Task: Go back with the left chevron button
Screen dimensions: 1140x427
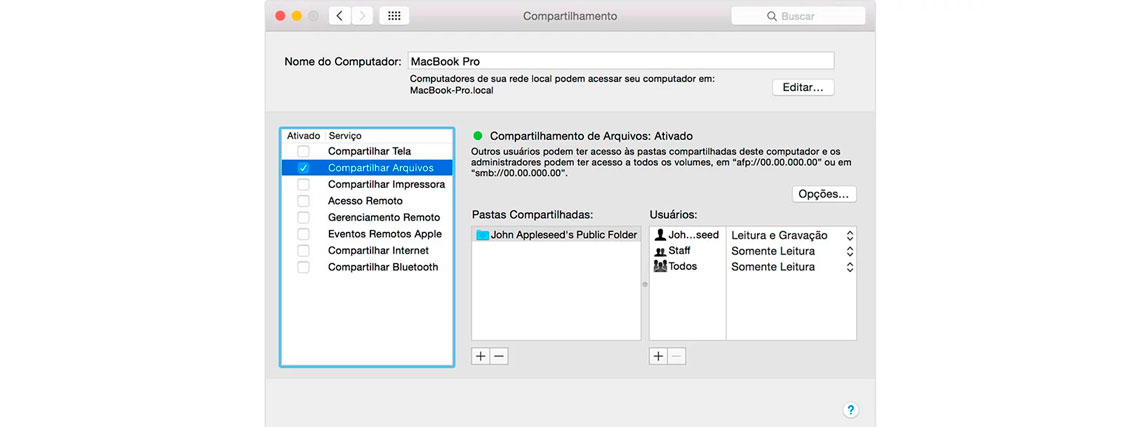Action: tap(340, 15)
